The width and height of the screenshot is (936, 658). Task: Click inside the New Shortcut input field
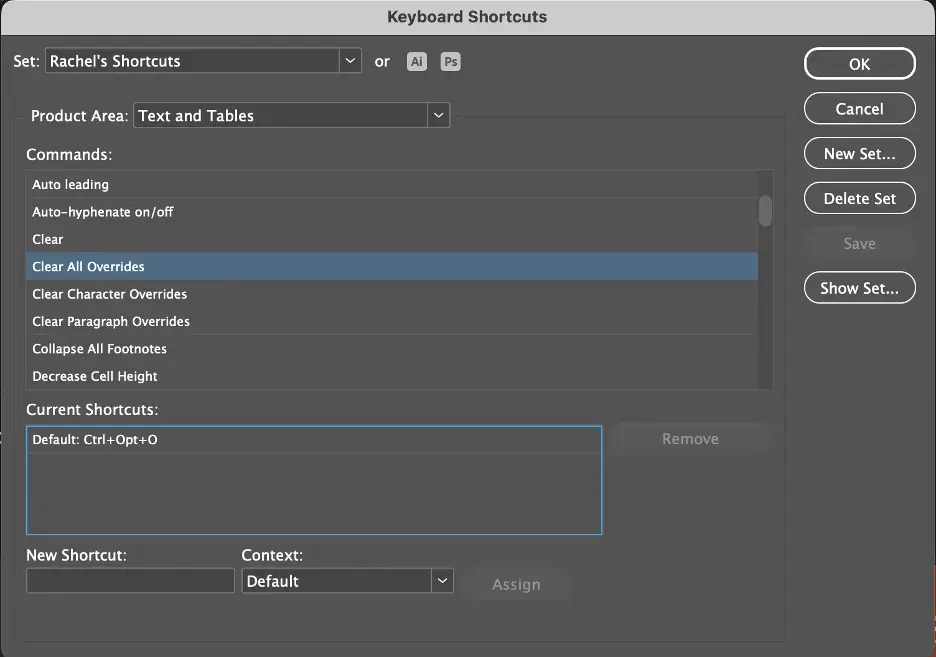pyautogui.click(x=130, y=581)
